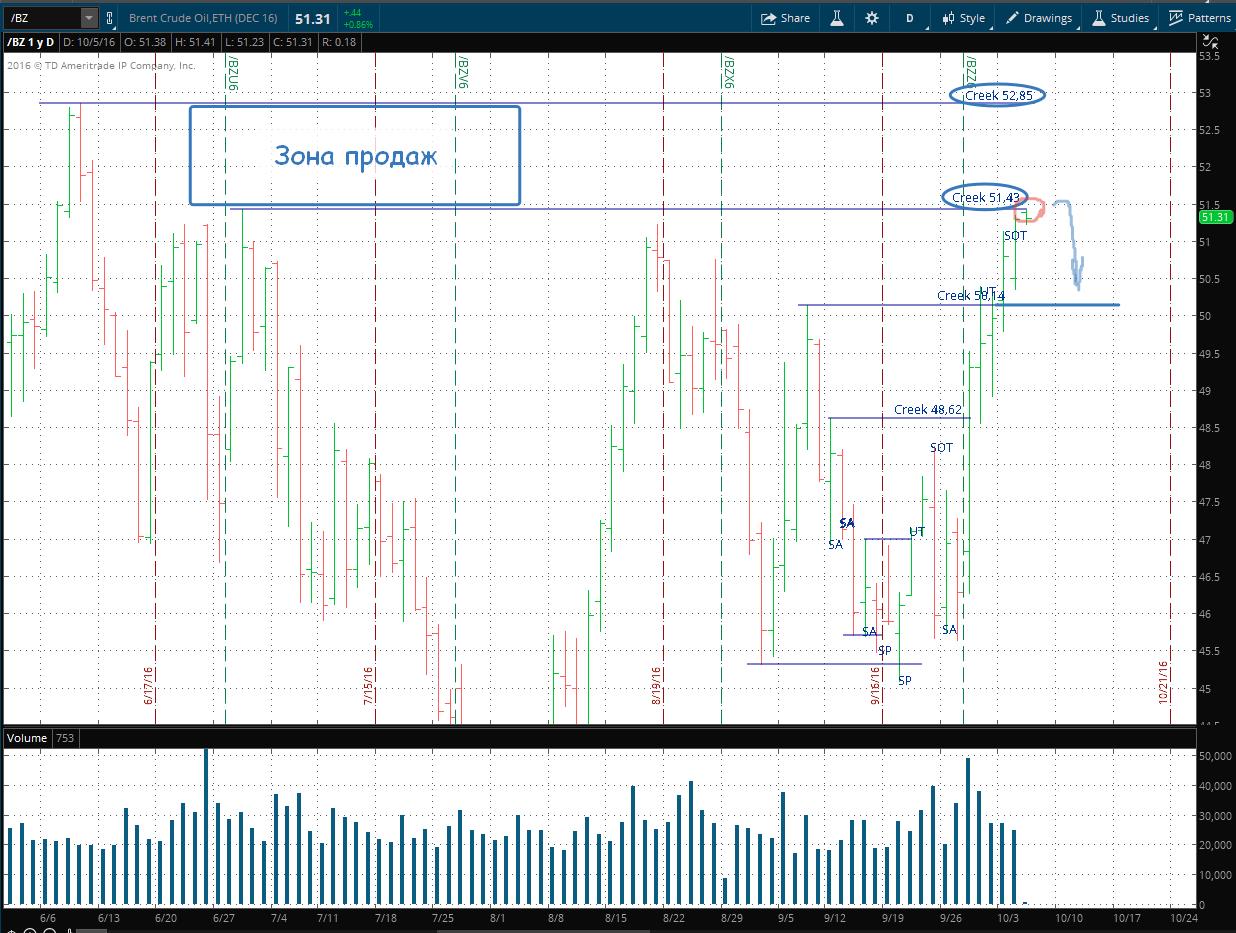This screenshot has width=1236, height=933.
Task: Click the +0.86% change value
Action: (x=357, y=23)
